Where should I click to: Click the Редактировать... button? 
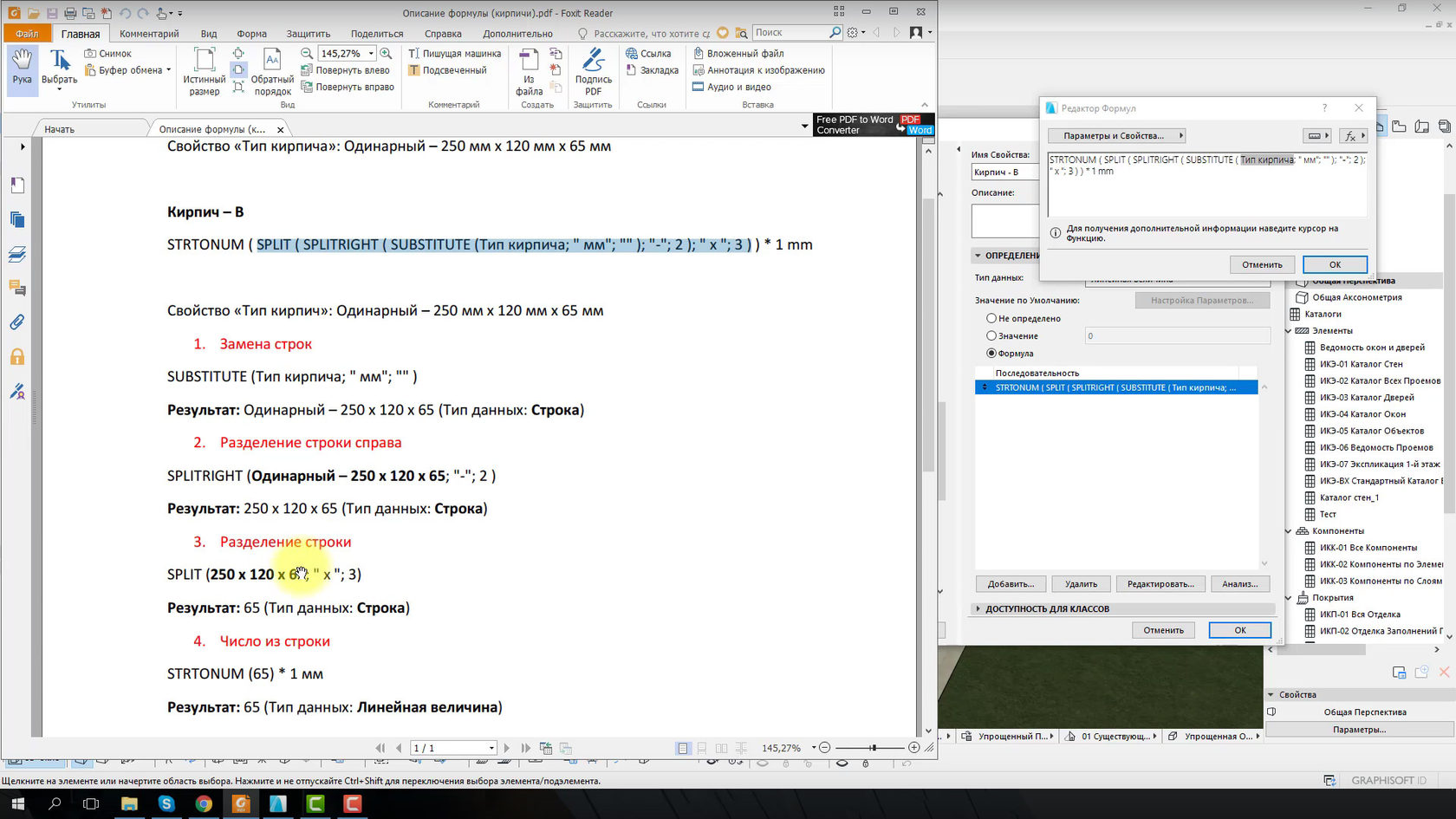tap(1160, 584)
